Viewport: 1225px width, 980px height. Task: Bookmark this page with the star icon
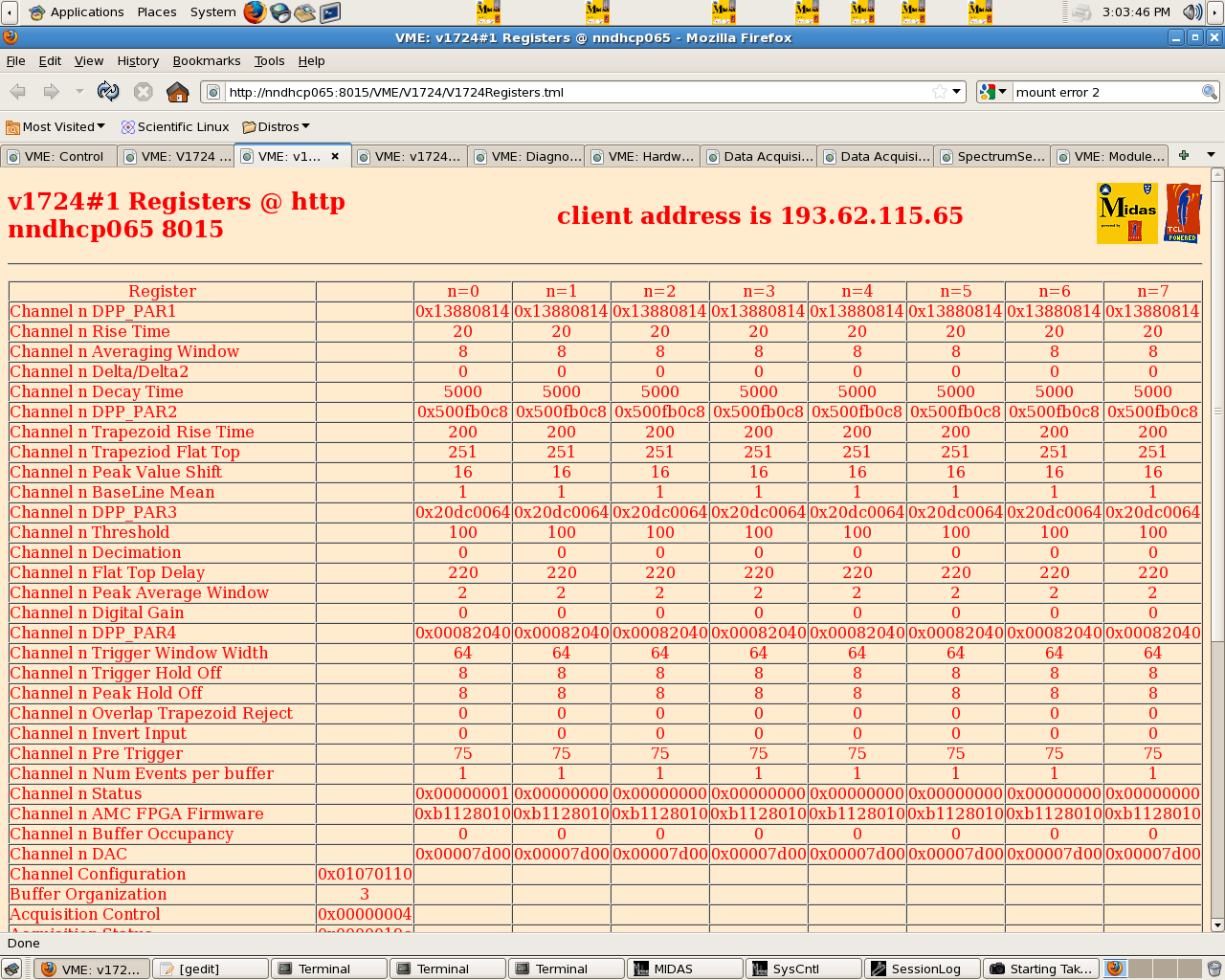[940, 92]
